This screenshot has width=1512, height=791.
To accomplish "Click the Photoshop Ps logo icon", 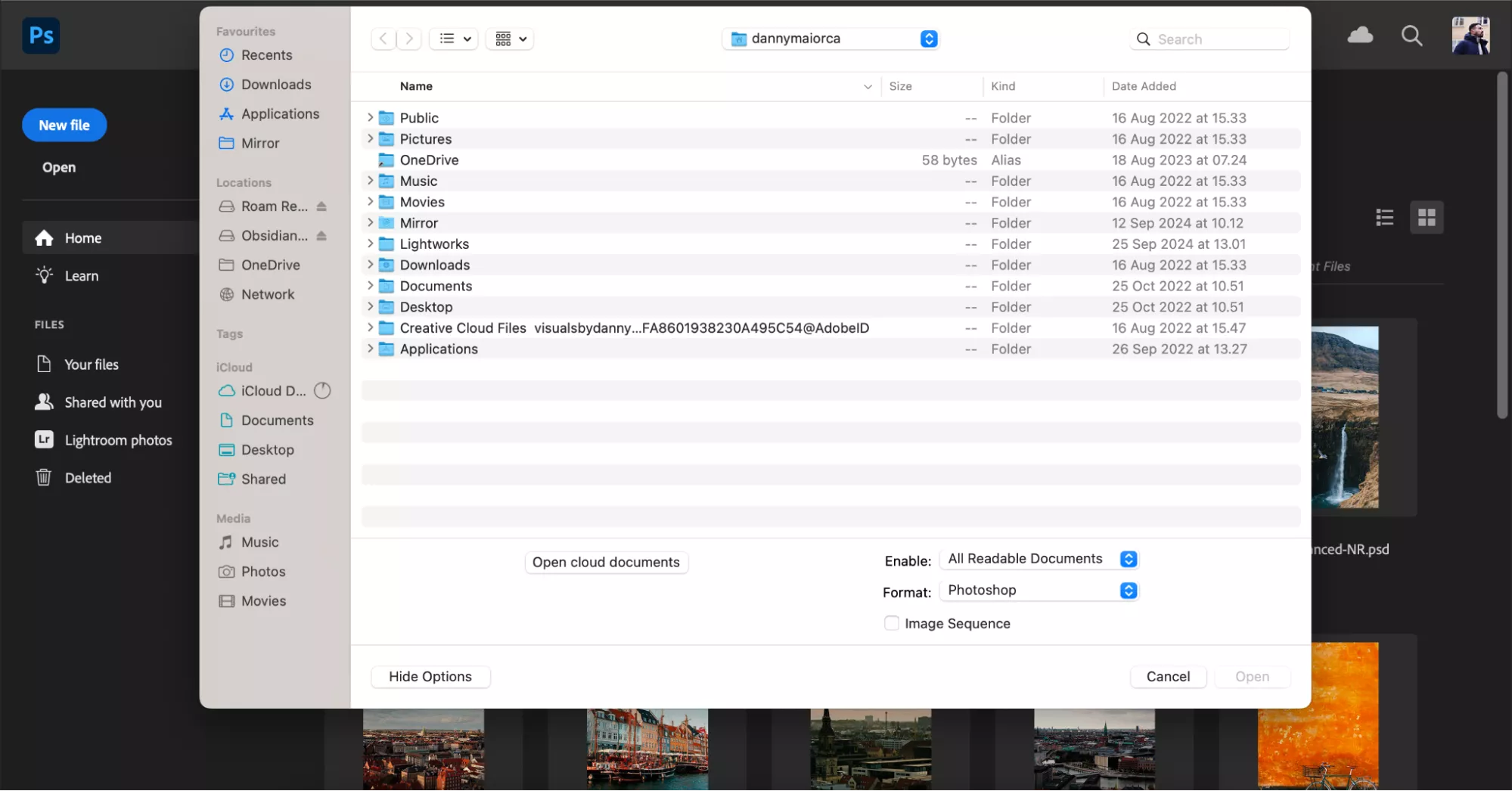I will point(41,36).
